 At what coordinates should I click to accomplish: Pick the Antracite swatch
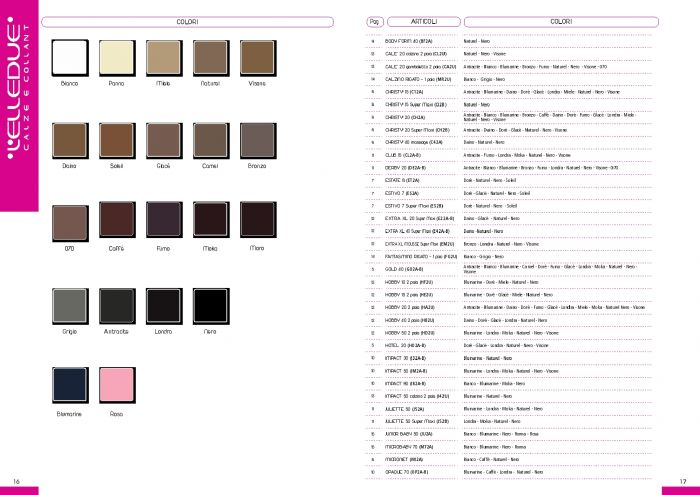tap(117, 306)
